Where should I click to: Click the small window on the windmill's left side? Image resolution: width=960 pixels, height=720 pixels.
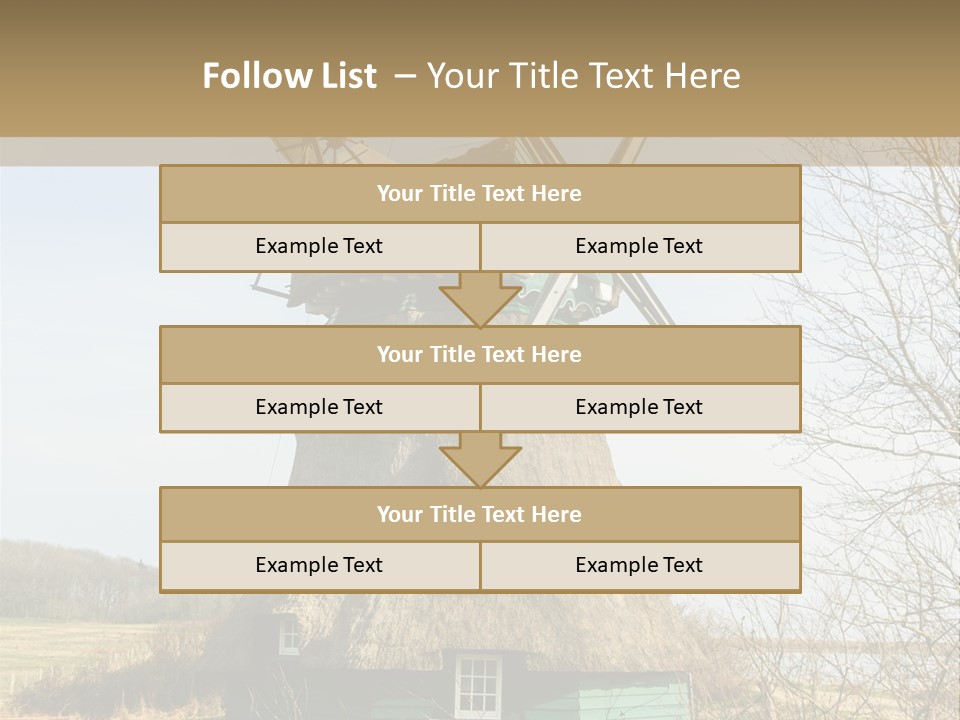pos(288,634)
